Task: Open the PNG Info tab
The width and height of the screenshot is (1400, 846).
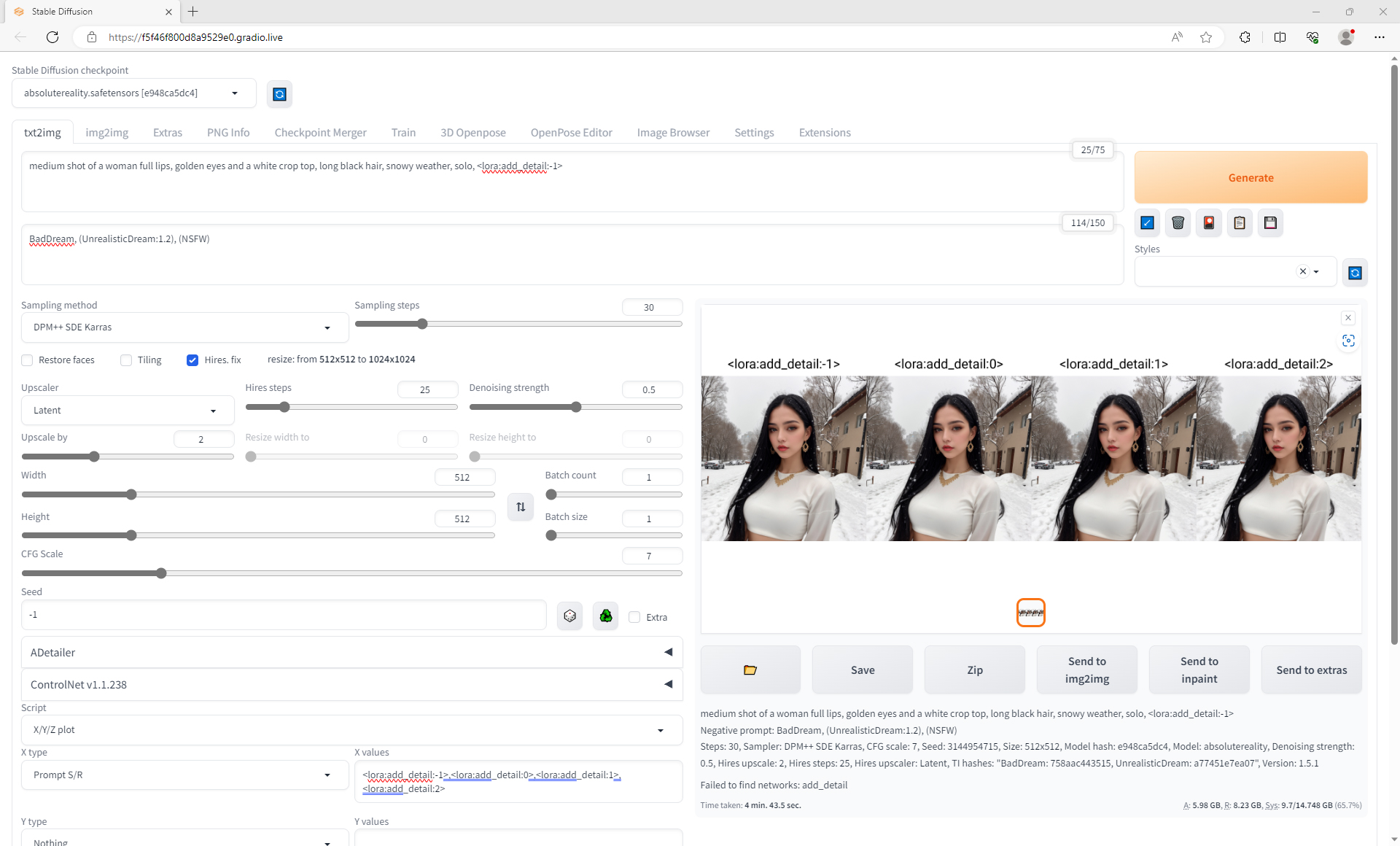Action: coord(228,133)
